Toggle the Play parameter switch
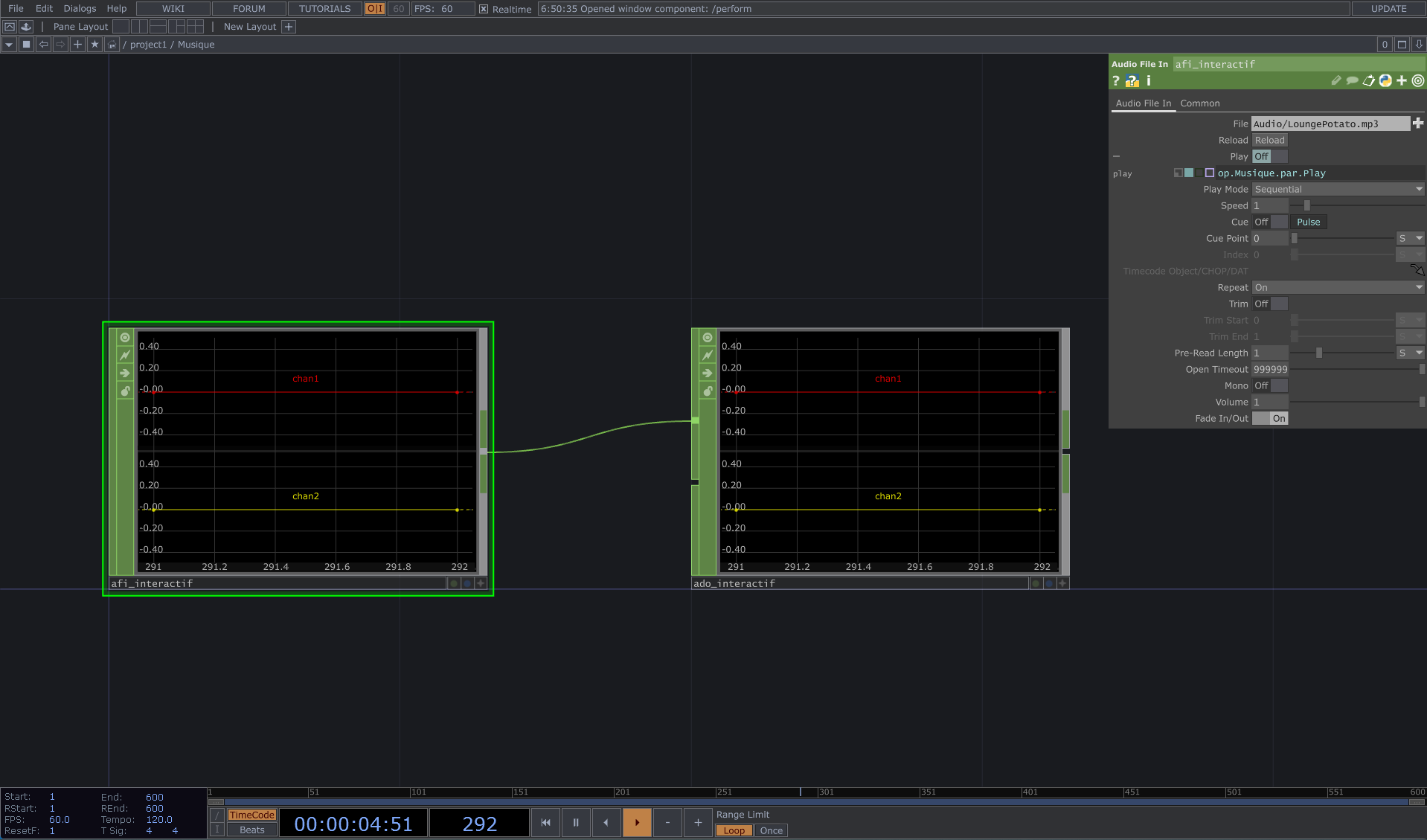 [1269, 157]
